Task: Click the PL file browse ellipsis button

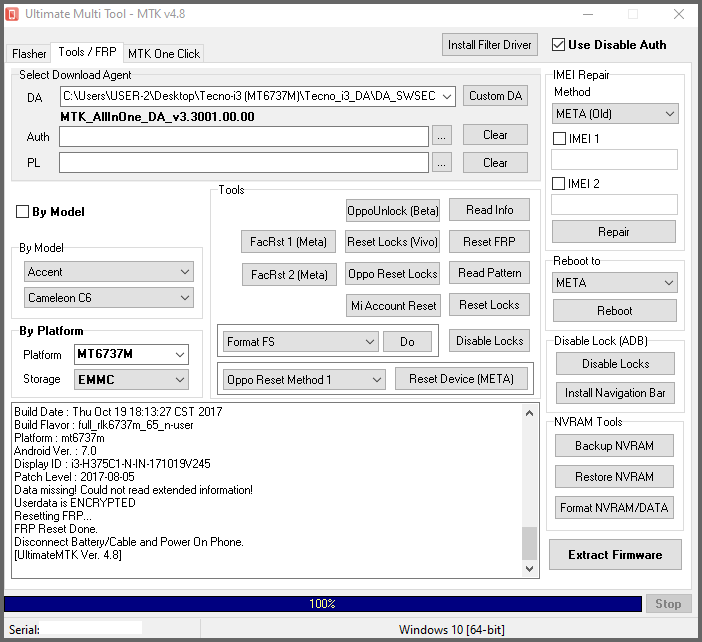Action: (442, 162)
